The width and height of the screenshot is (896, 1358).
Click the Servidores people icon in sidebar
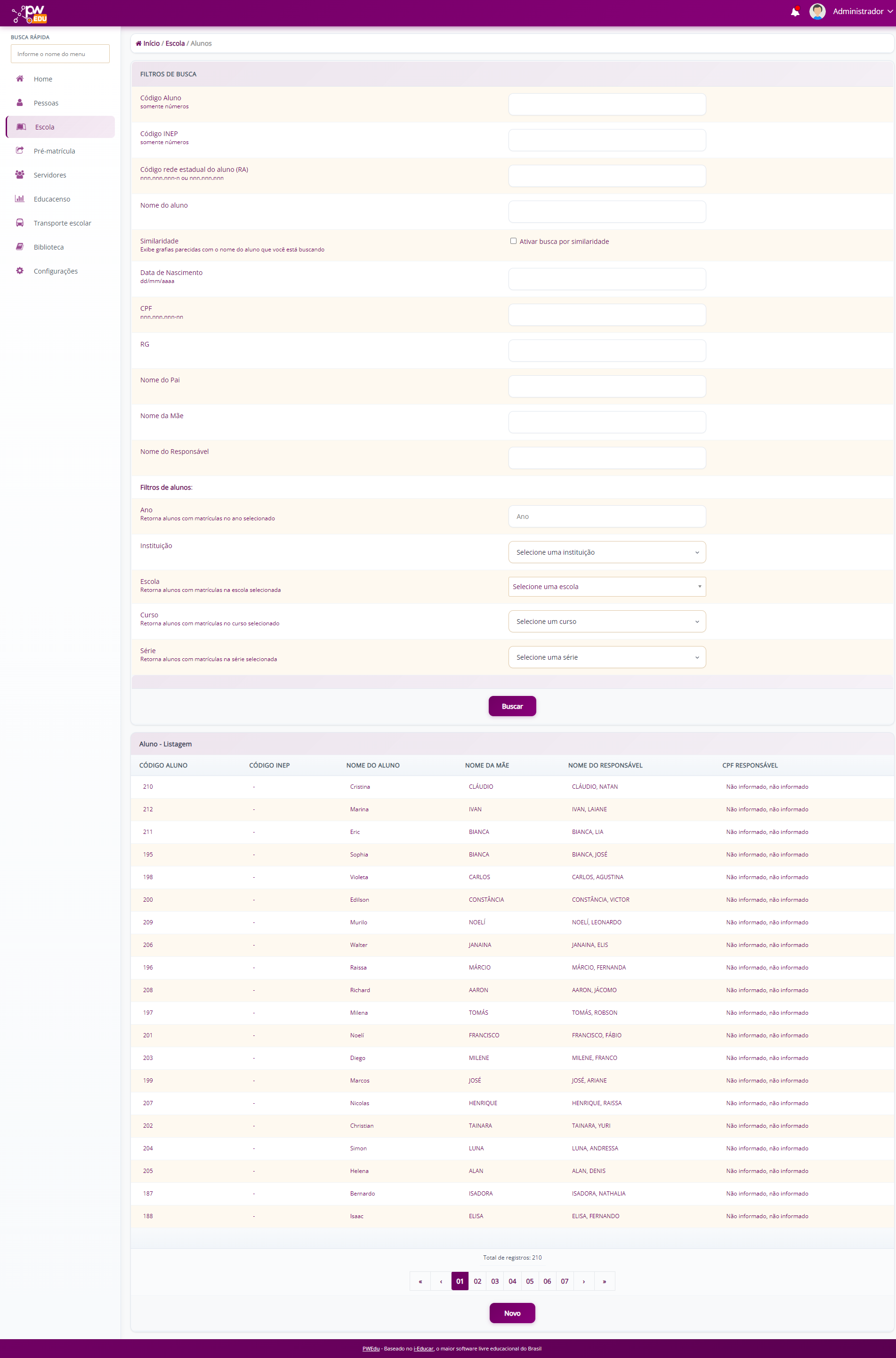(x=20, y=175)
